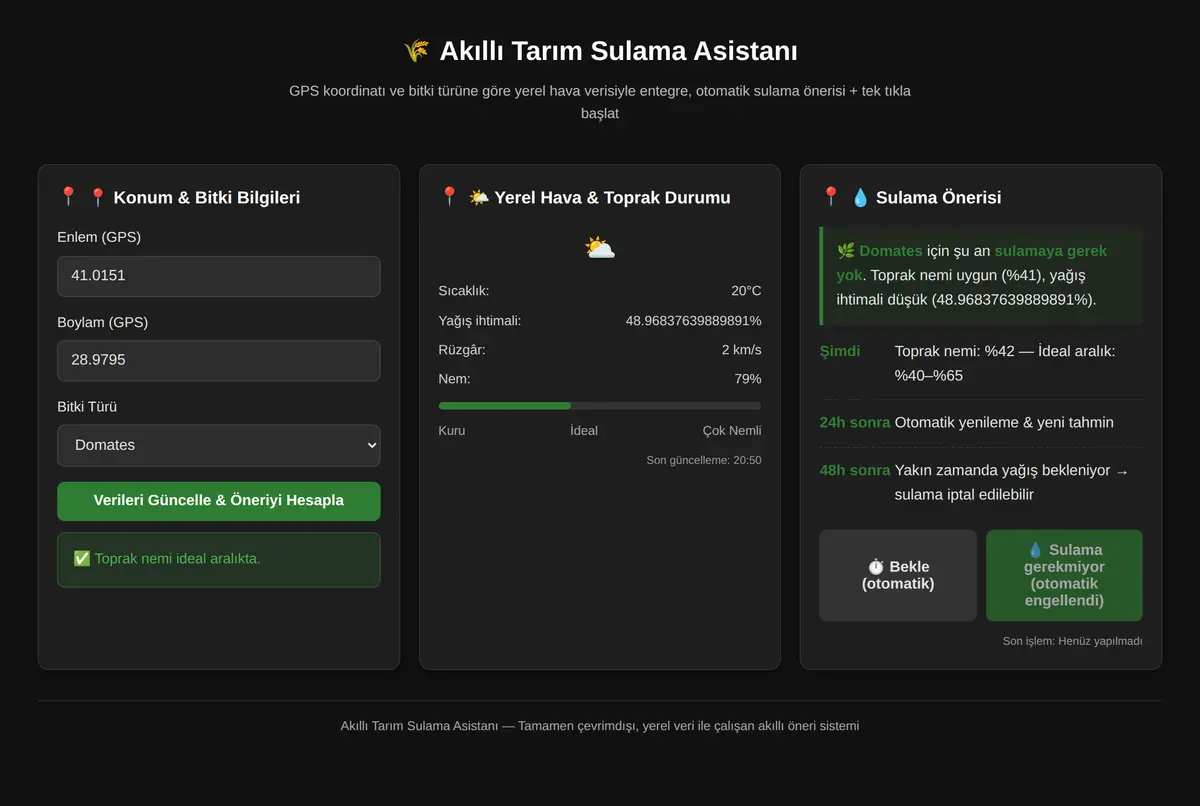The image size is (1200, 806).
Task: Open the Bitki Türü dropdown
Action: click(219, 445)
